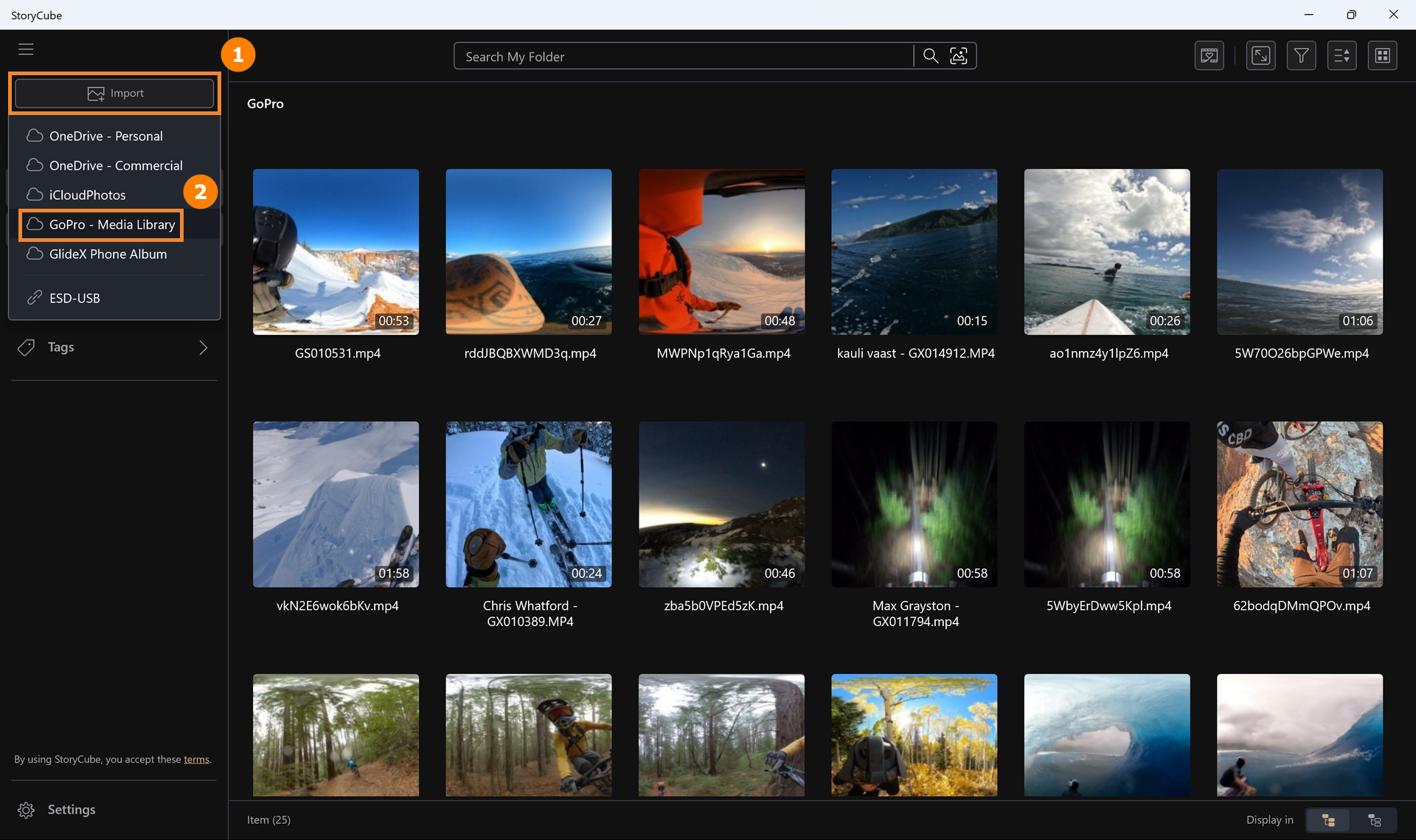The width and height of the screenshot is (1416, 840).
Task: Open the filter funnel options
Action: (x=1301, y=56)
